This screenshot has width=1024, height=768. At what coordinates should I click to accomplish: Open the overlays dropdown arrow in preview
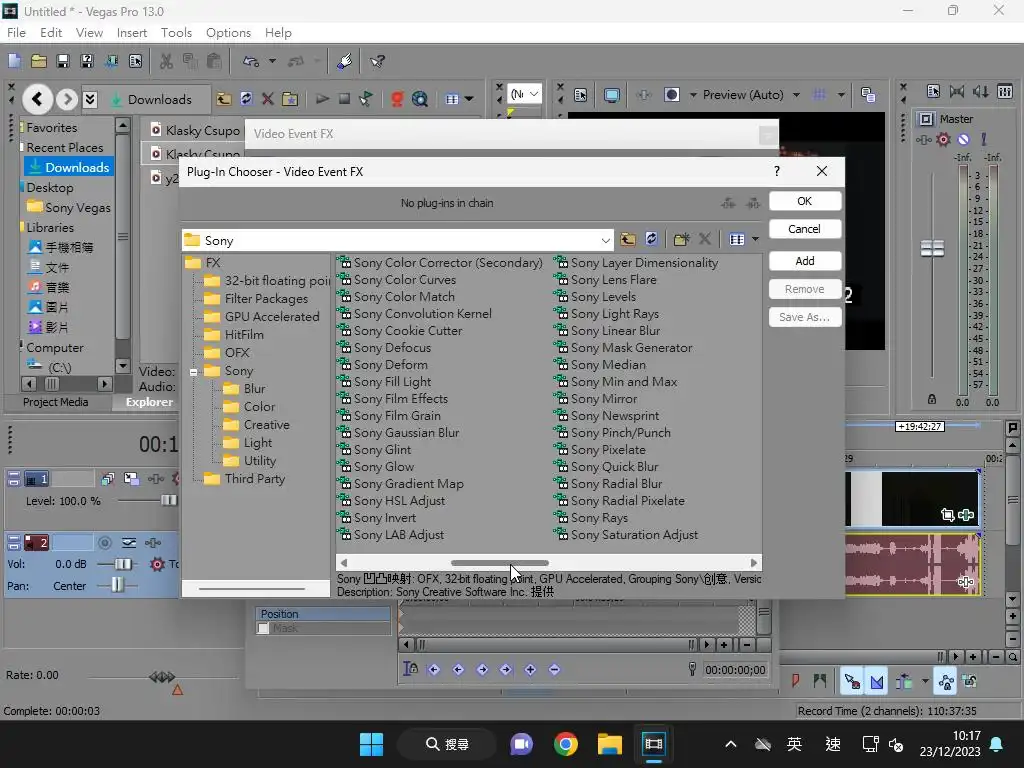tap(841, 95)
